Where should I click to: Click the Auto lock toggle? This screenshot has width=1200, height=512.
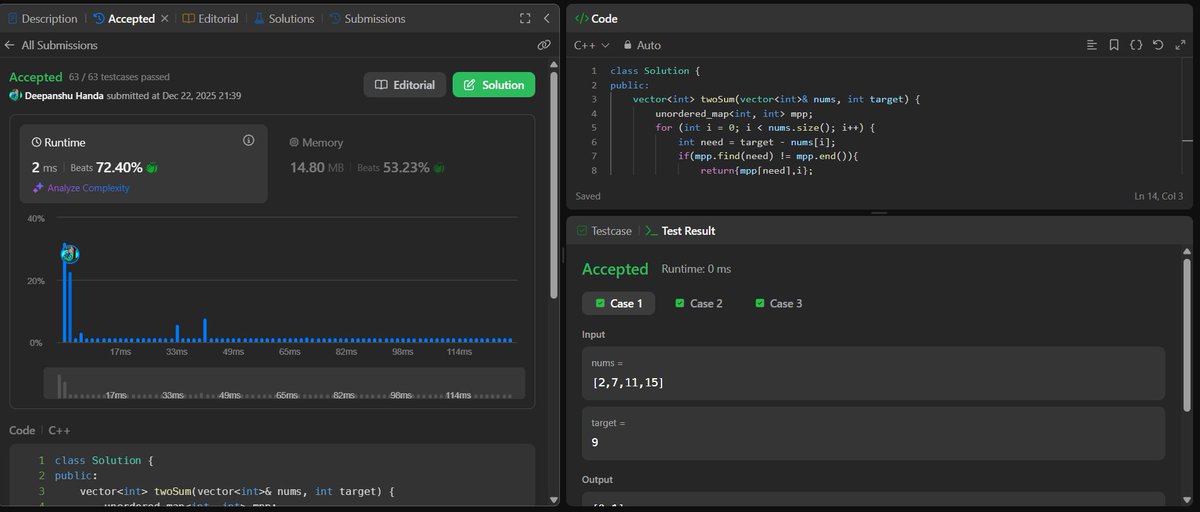pyautogui.click(x=642, y=45)
